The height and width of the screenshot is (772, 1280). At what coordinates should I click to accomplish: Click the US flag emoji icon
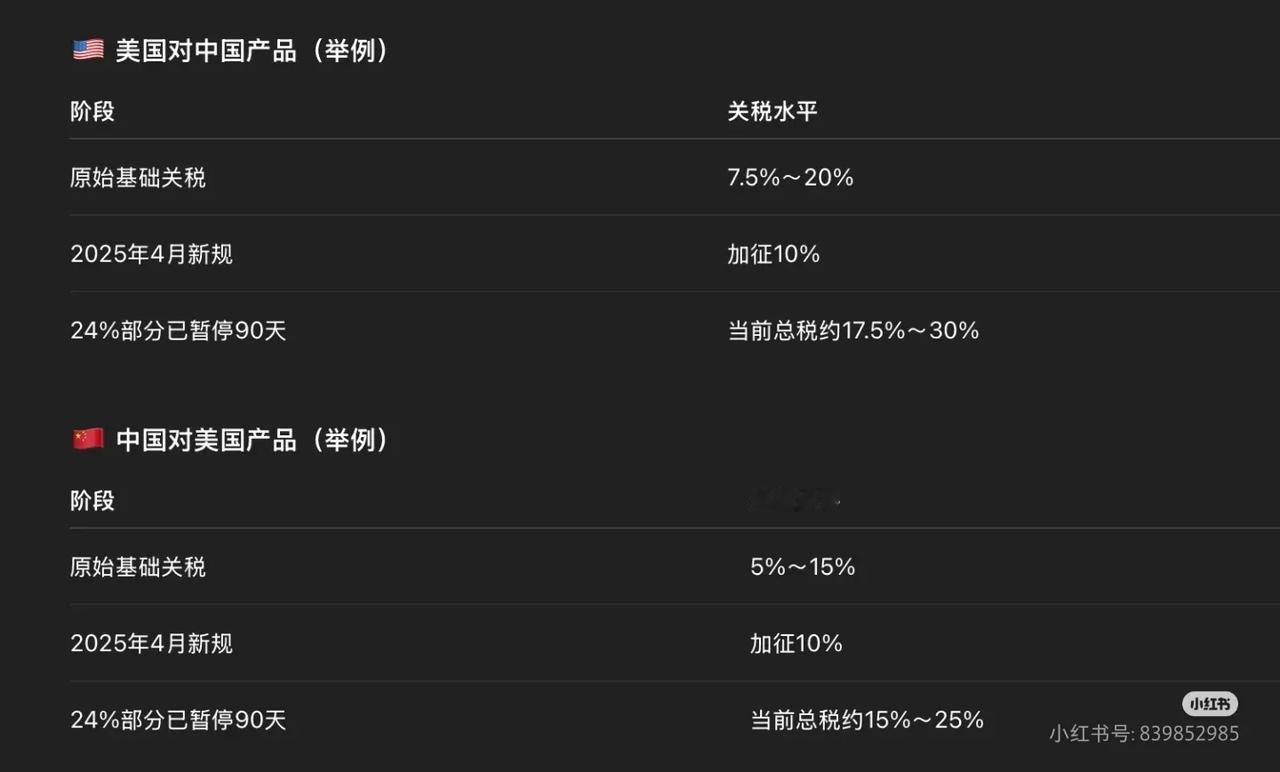point(88,50)
